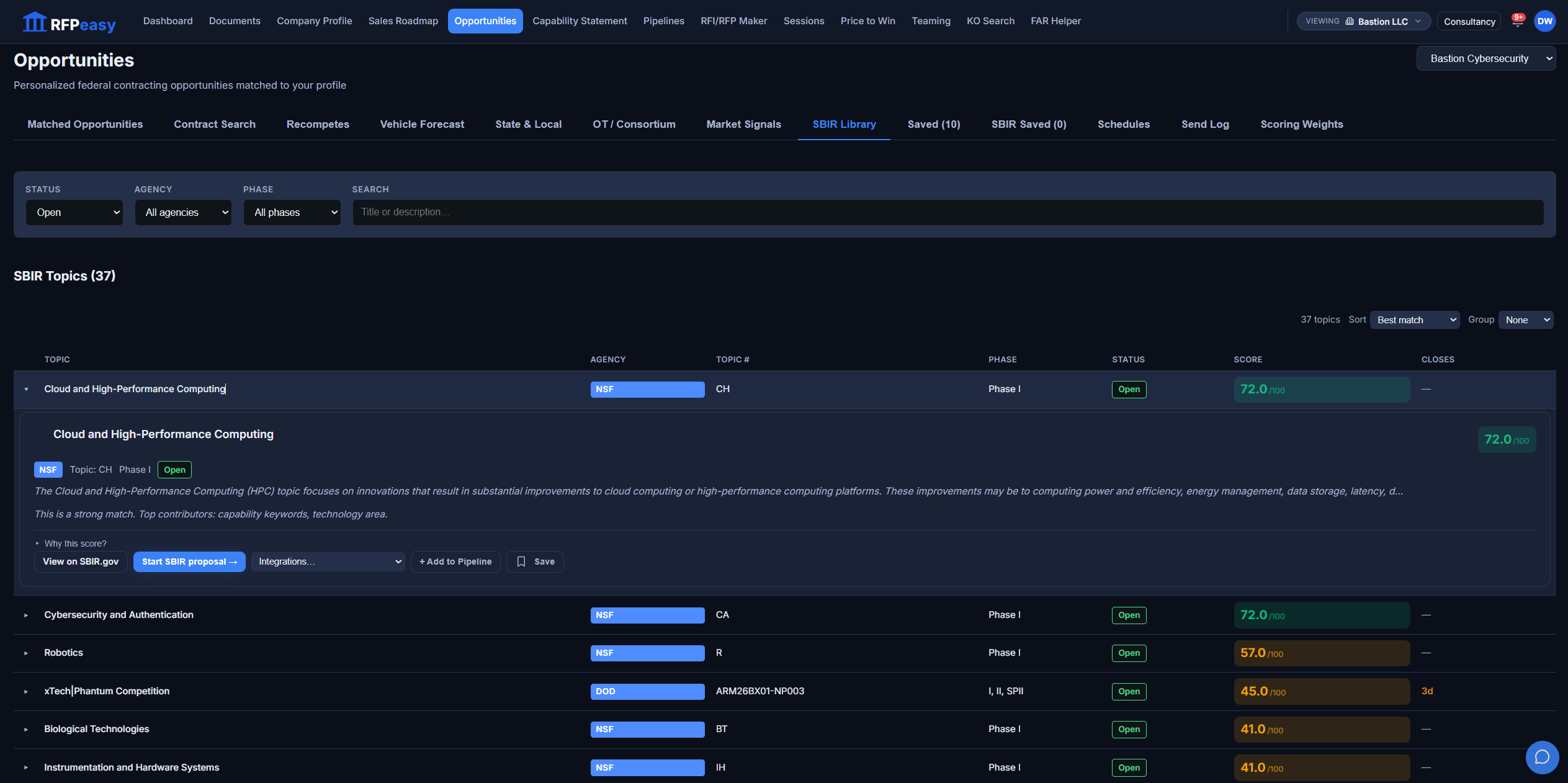Open the chat support bubble
This screenshot has height=783, width=1568.
[x=1542, y=757]
